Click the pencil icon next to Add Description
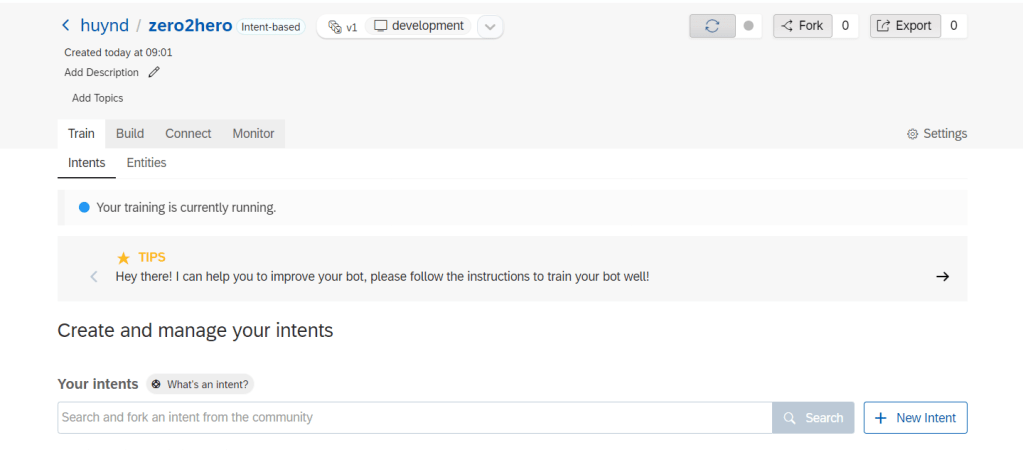 click(154, 72)
